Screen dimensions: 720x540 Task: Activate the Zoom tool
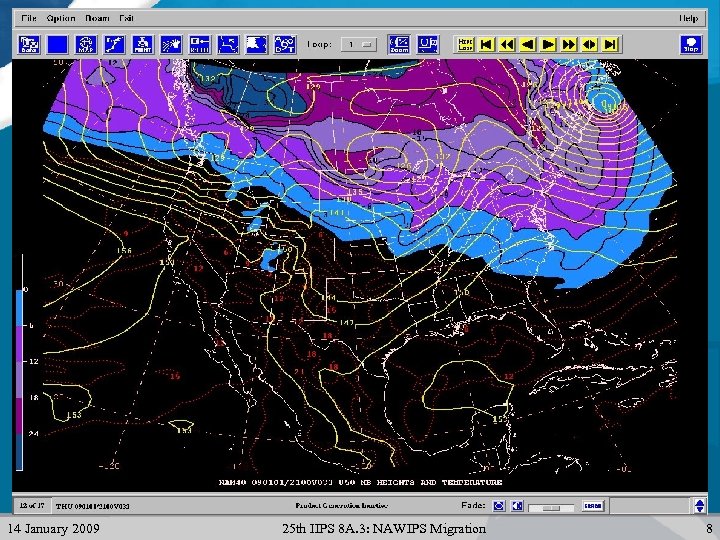coord(399,45)
